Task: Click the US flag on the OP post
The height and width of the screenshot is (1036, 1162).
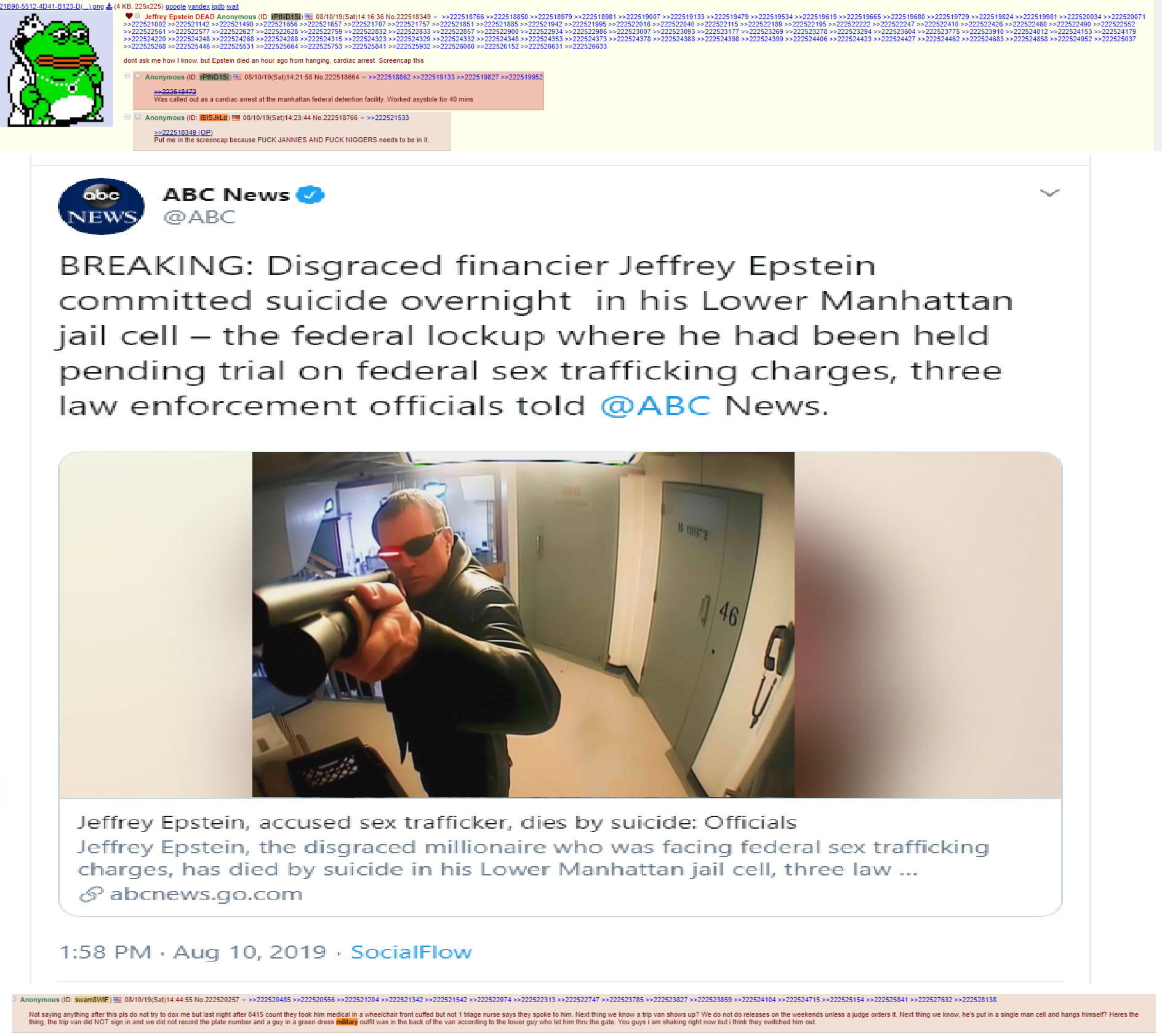Action: [309, 17]
